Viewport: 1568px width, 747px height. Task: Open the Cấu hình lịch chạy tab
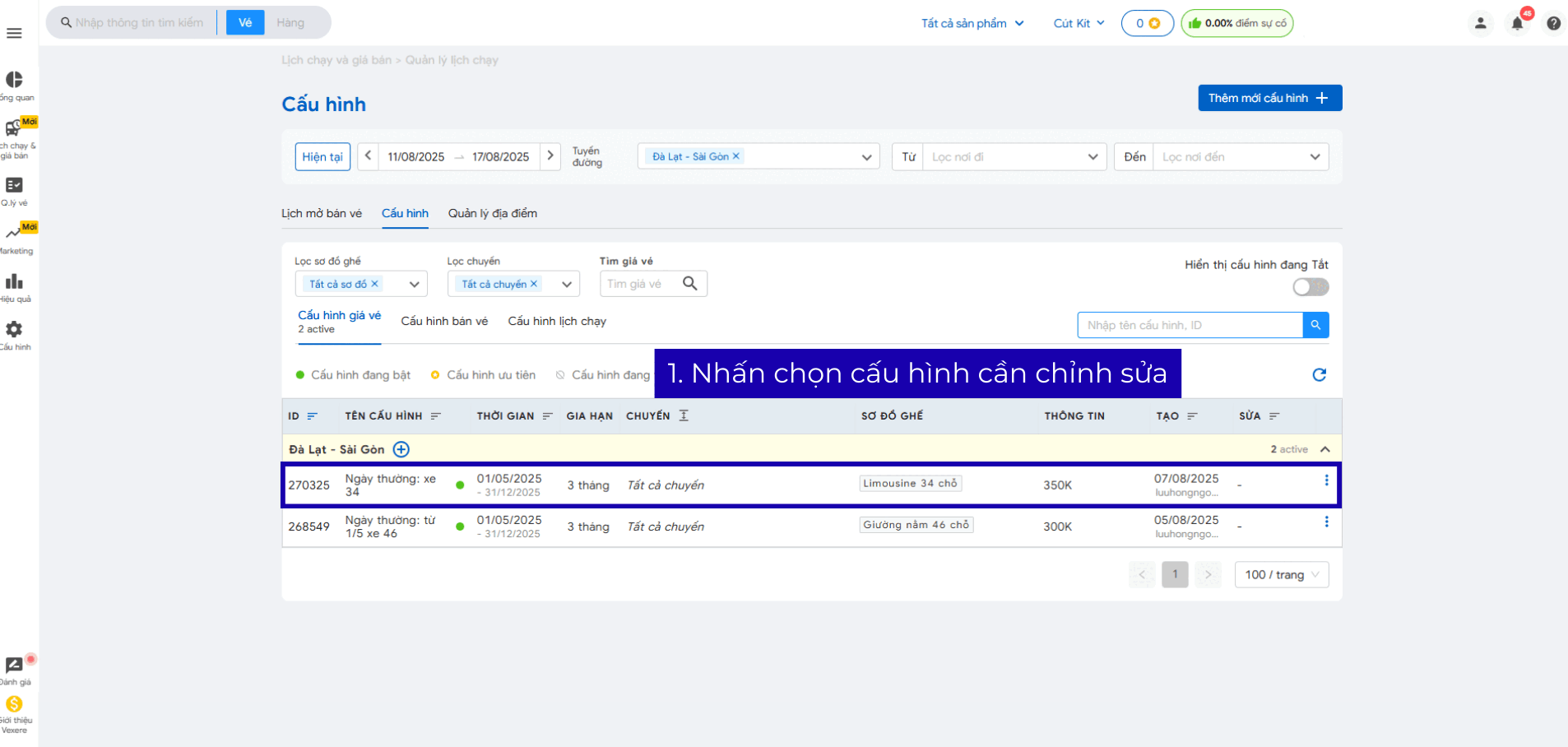pos(556,321)
